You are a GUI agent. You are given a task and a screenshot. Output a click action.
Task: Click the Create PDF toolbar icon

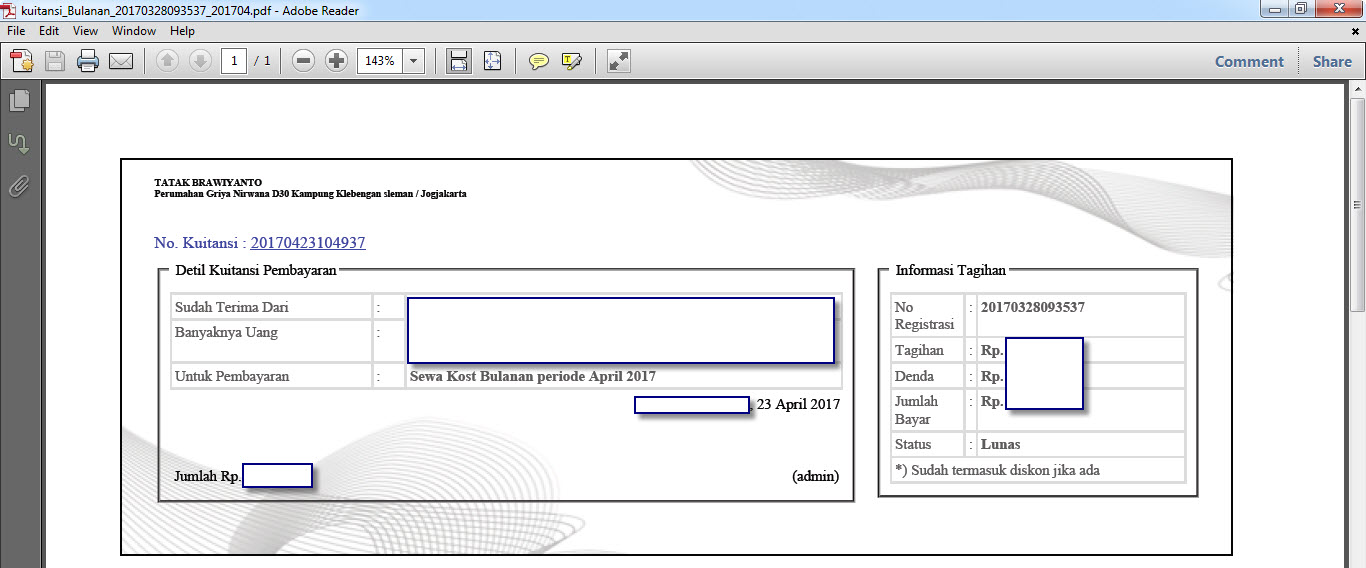(22, 61)
